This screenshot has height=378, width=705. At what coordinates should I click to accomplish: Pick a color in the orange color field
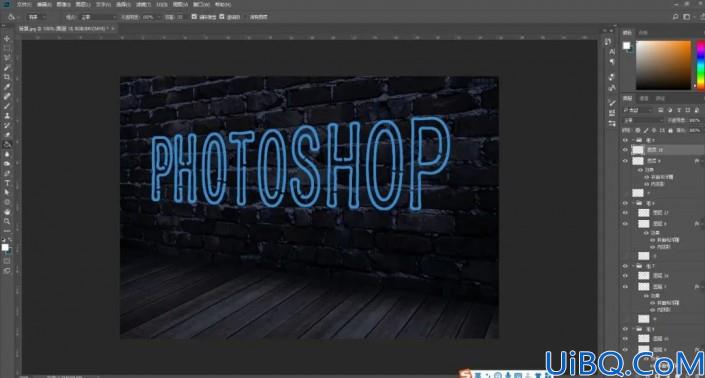point(663,65)
